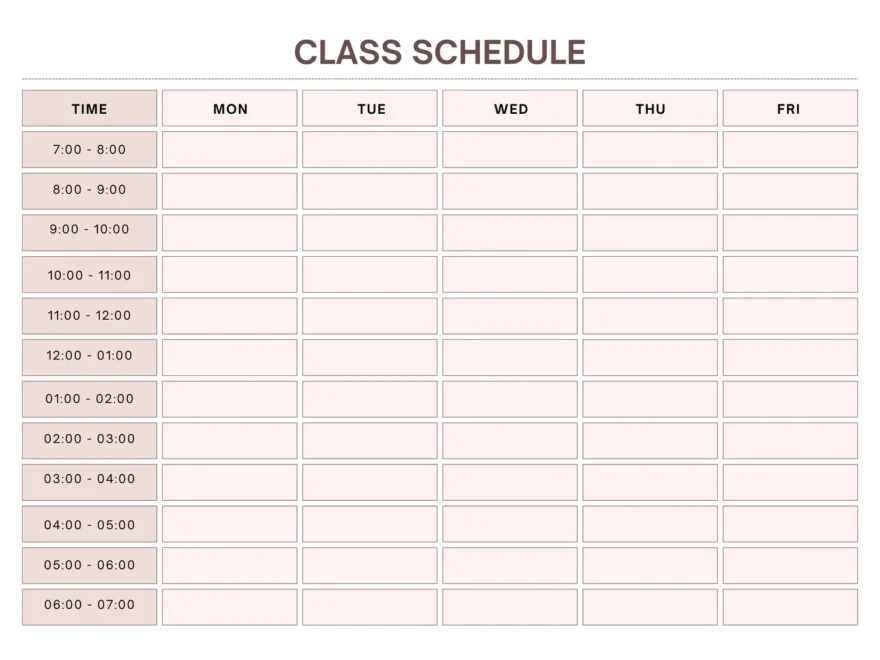Click the TUE header cell

(x=370, y=108)
